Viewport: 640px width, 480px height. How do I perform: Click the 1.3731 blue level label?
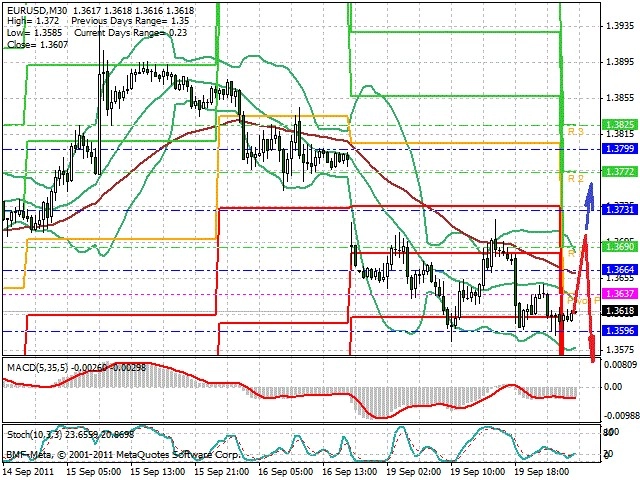tap(620, 209)
